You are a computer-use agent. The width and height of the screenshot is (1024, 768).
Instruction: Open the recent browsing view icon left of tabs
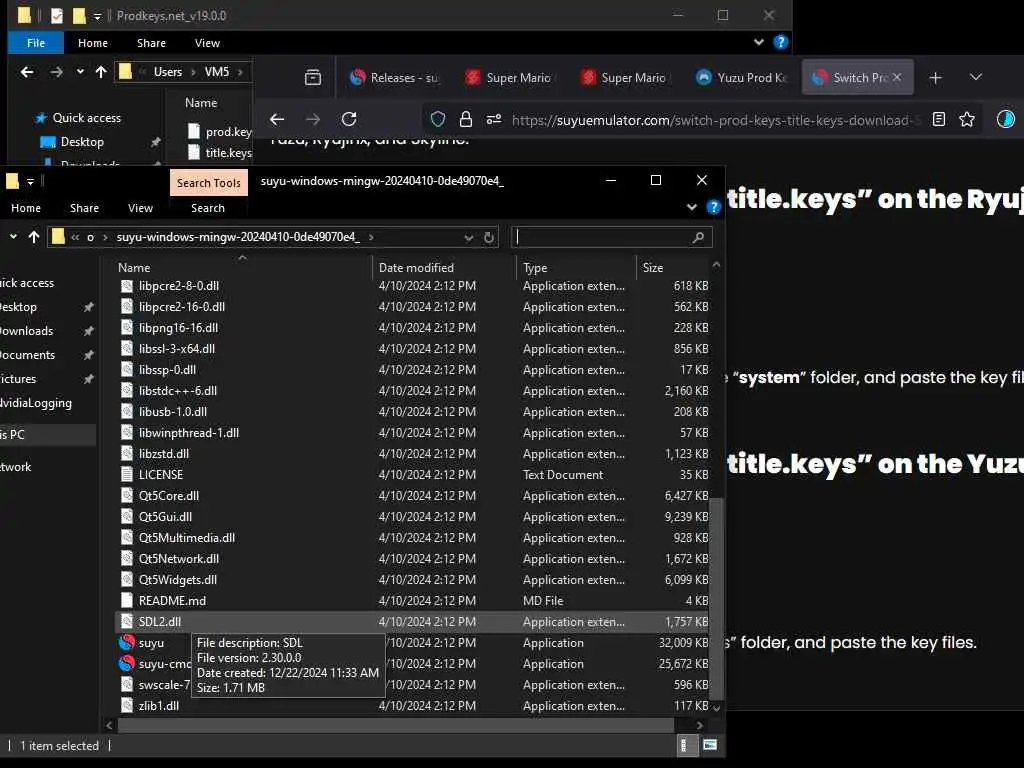point(313,78)
